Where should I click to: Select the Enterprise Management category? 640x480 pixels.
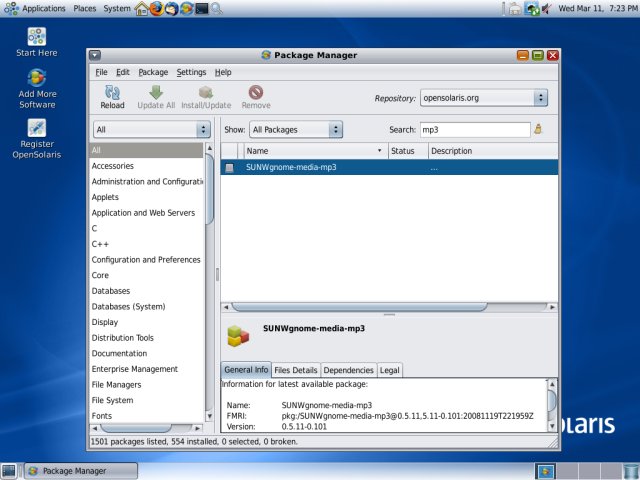[x=146, y=369]
